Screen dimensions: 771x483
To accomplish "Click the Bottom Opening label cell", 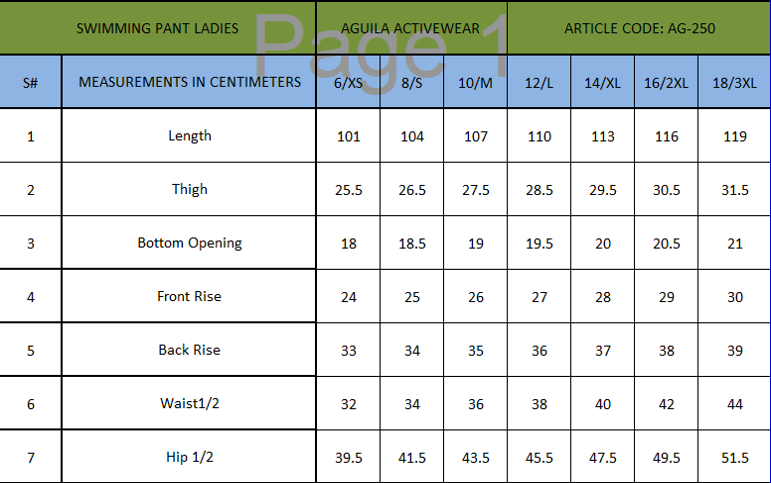I will pos(189,243).
